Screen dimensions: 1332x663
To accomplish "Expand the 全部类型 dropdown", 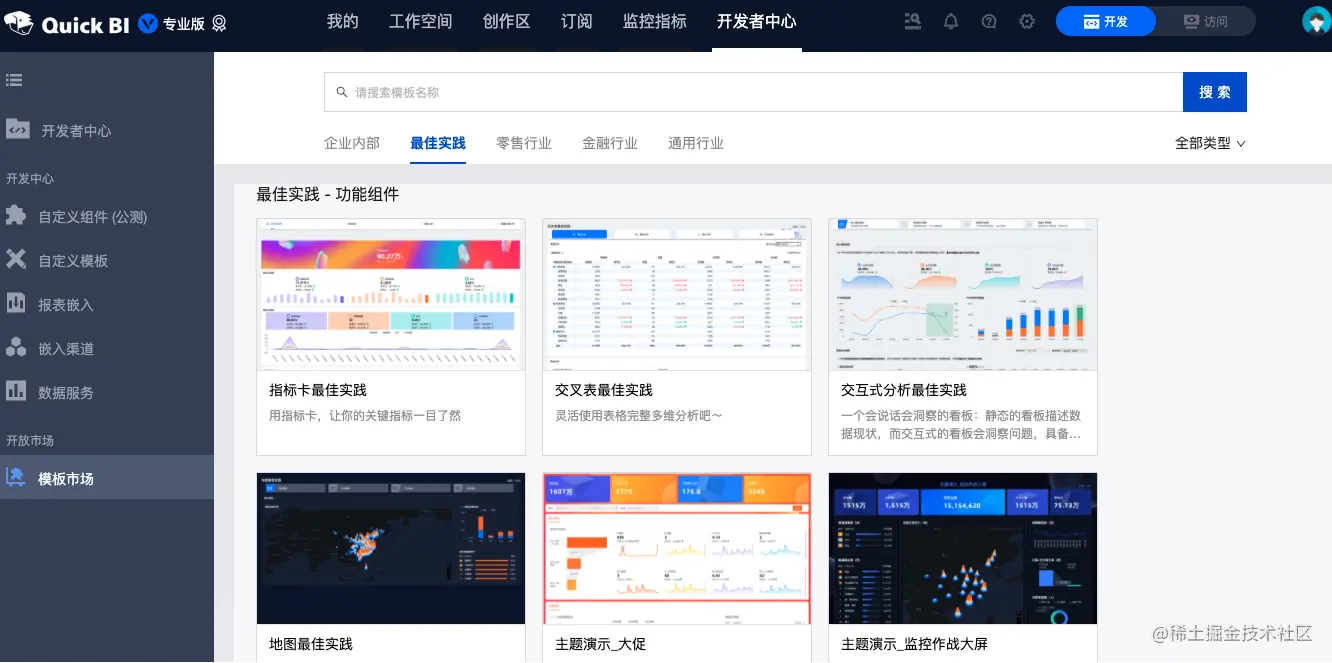I will (1210, 143).
